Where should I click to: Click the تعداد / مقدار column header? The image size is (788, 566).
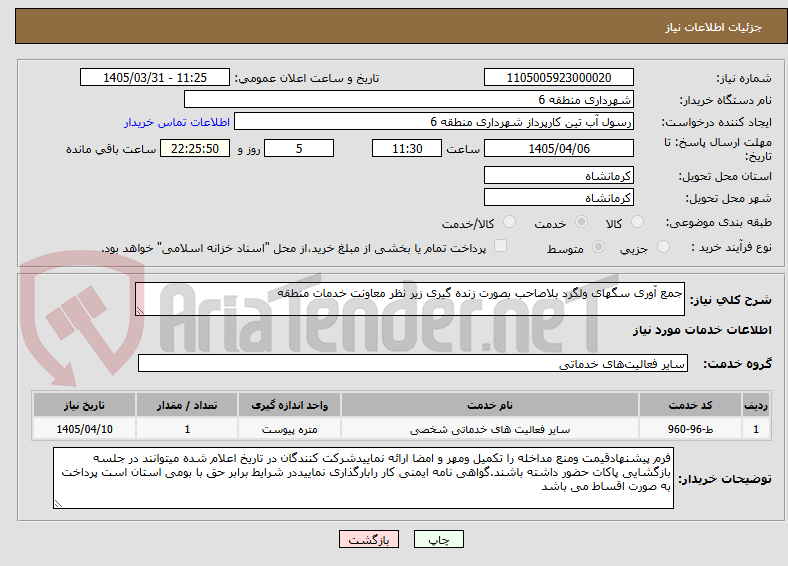(187, 405)
